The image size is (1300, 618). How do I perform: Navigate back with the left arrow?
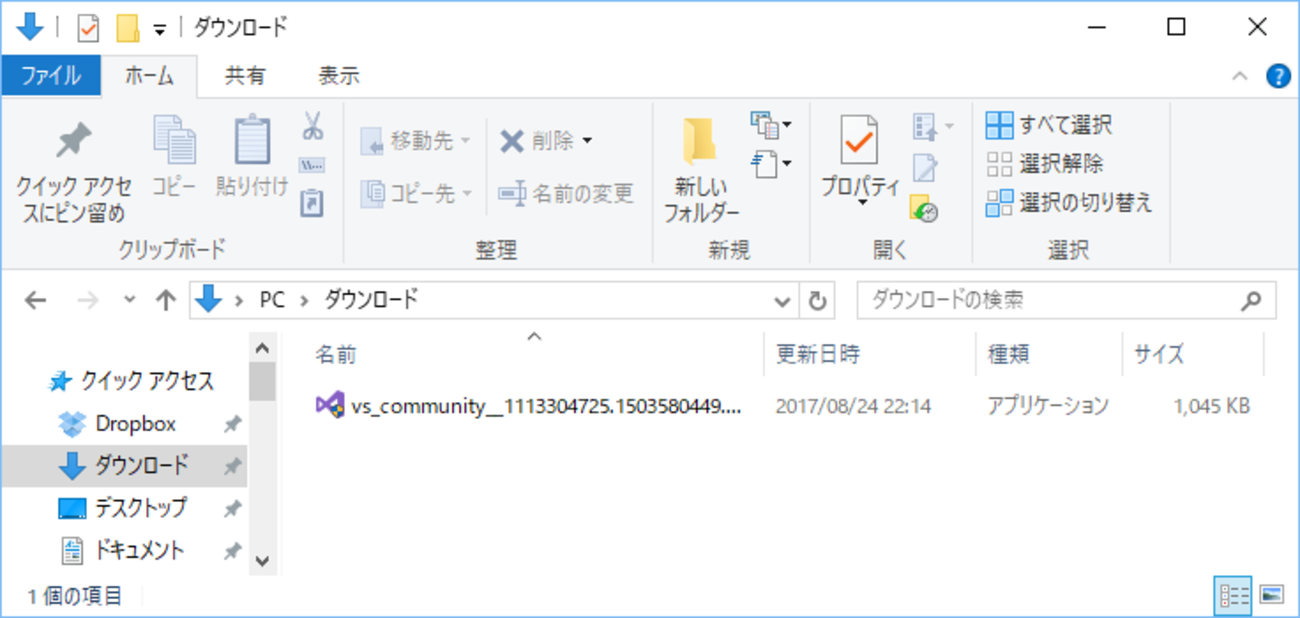[35, 300]
